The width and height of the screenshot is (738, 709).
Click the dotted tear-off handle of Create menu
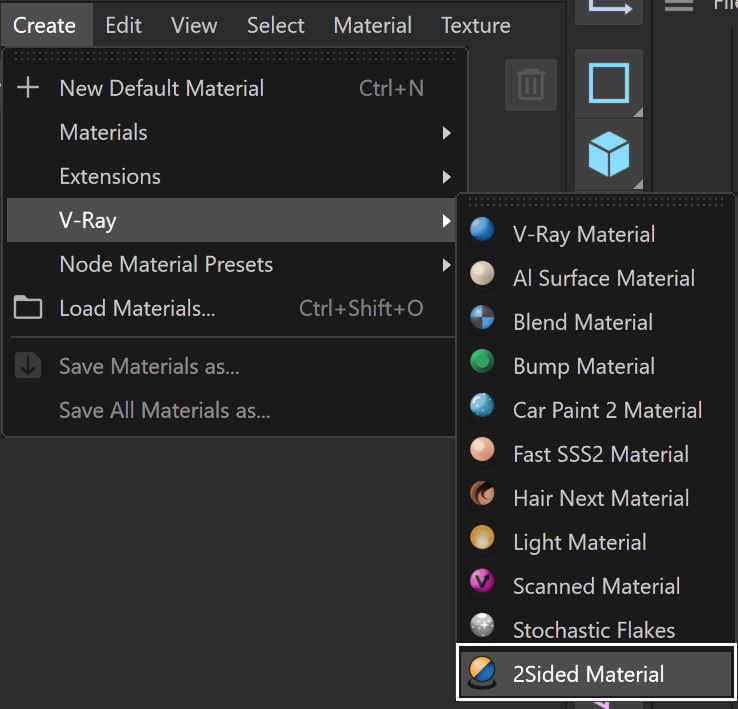tap(234, 56)
